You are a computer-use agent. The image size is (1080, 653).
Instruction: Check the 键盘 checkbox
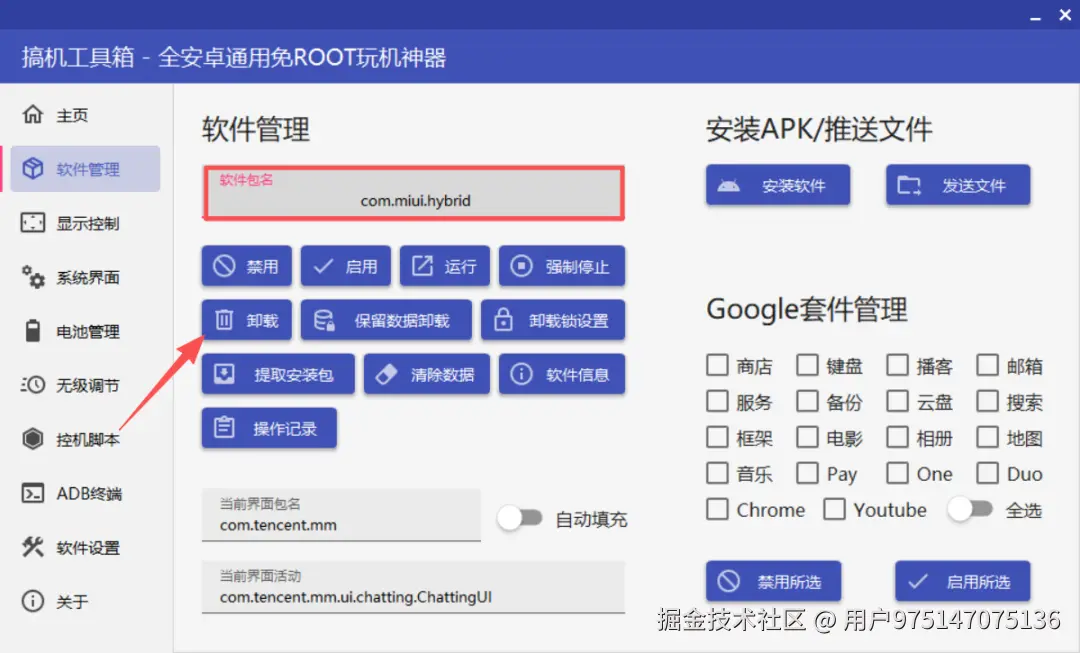click(807, 364)
